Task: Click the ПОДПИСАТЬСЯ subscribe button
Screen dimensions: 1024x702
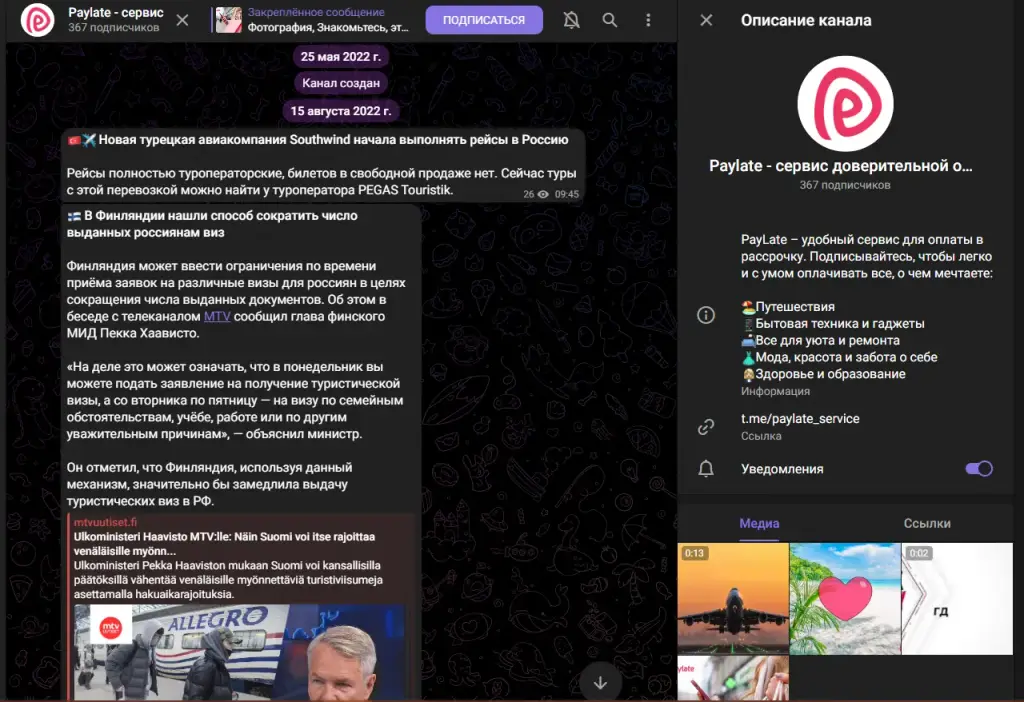Action: 484,20
